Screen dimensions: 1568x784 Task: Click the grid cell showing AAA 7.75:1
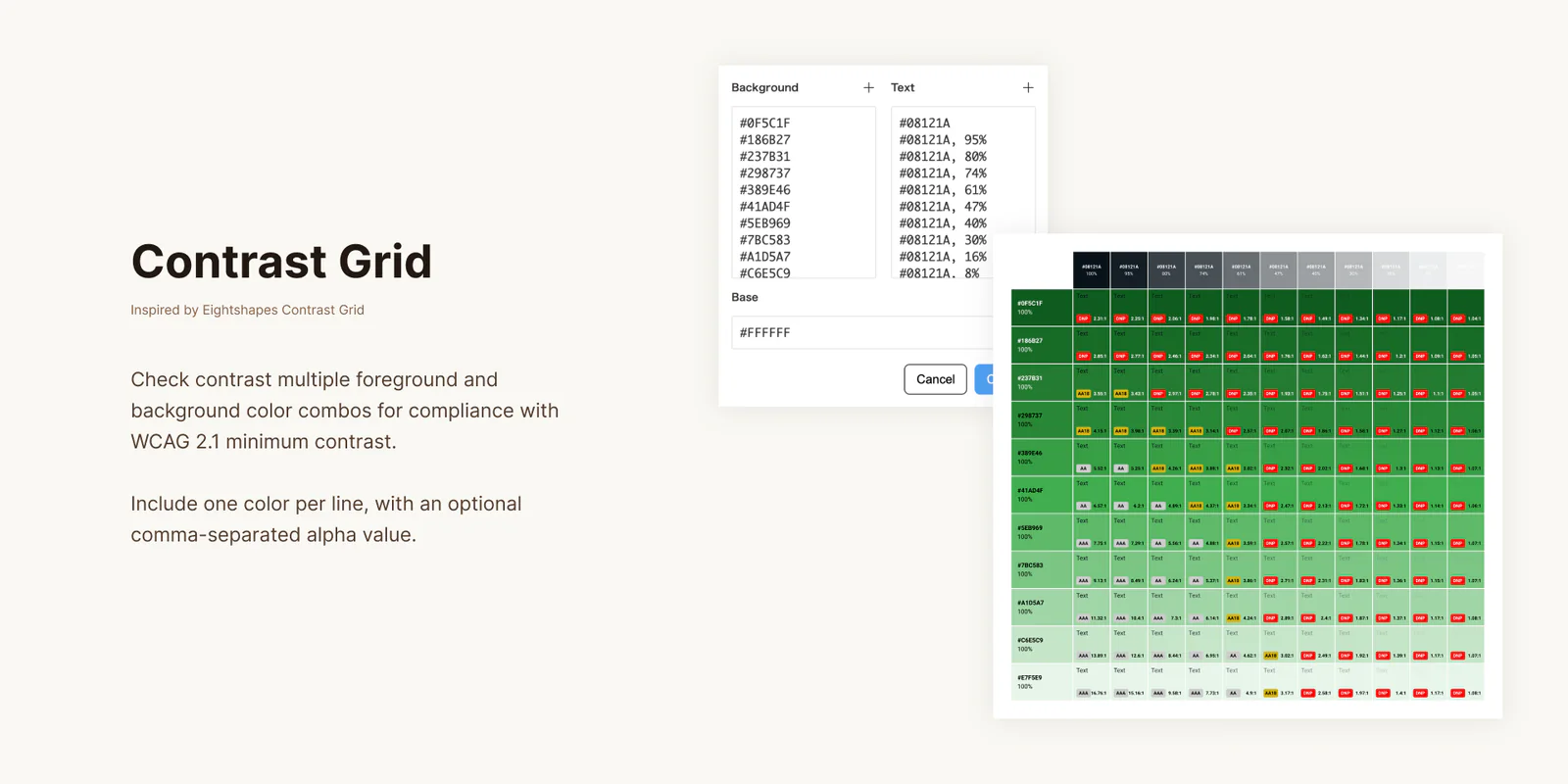coord(1092,532)
